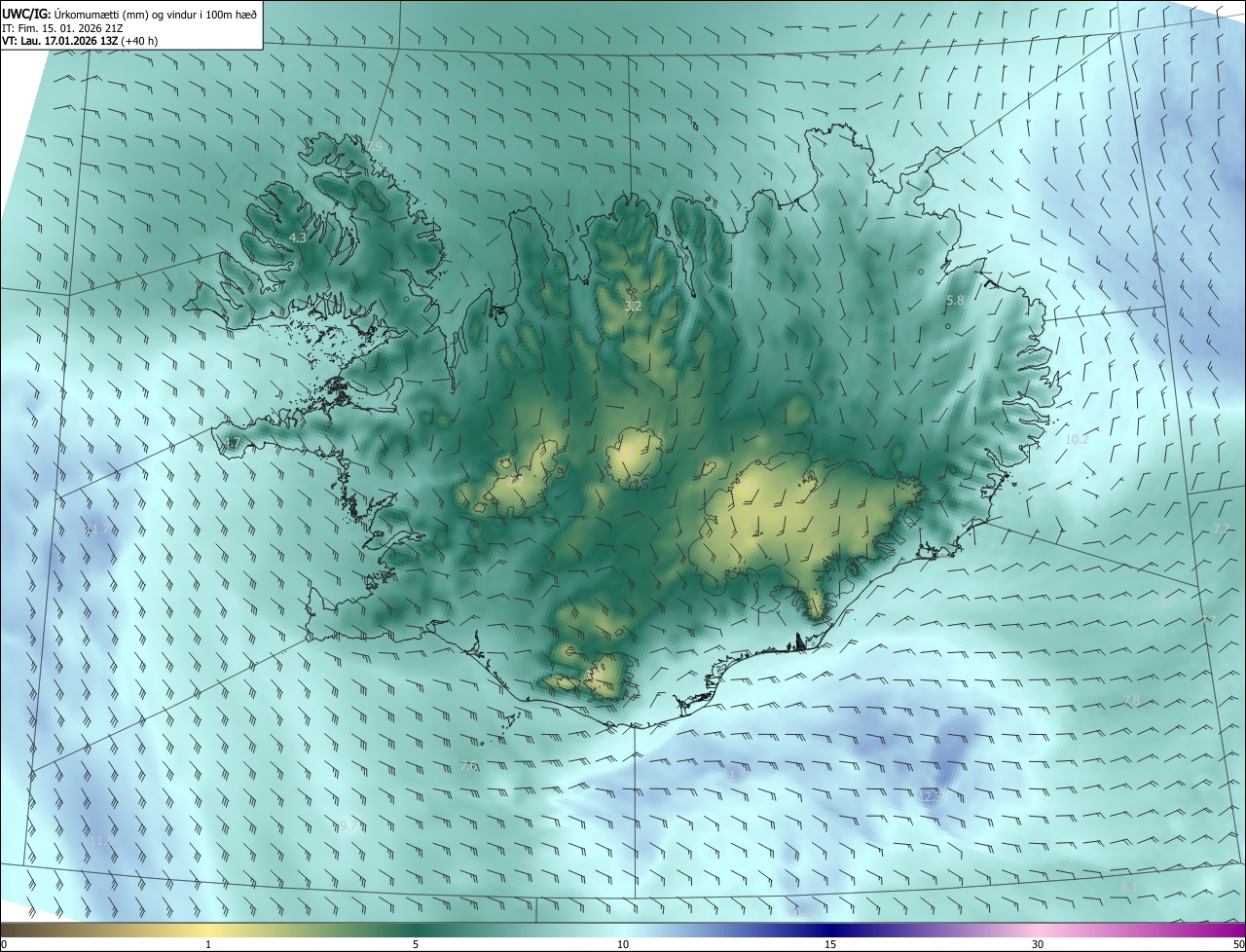Click the 'VT: Lau. 17.01.2026 13Z (+40 h)' line
Image resolution: width=1246 pixels, height=952 pixels.
80,41
